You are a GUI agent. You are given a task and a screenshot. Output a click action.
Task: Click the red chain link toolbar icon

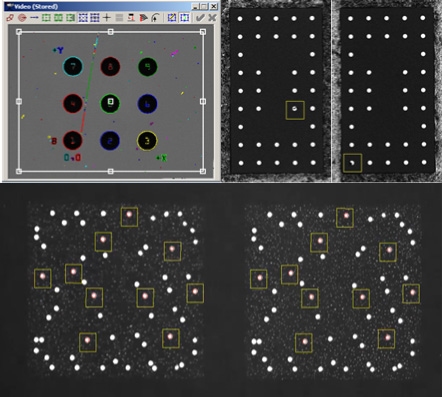(10, 18)
